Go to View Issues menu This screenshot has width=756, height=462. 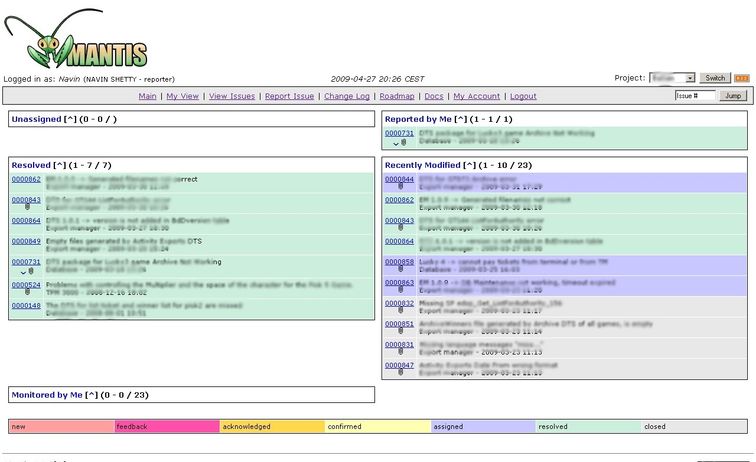[x=232, y=97]
